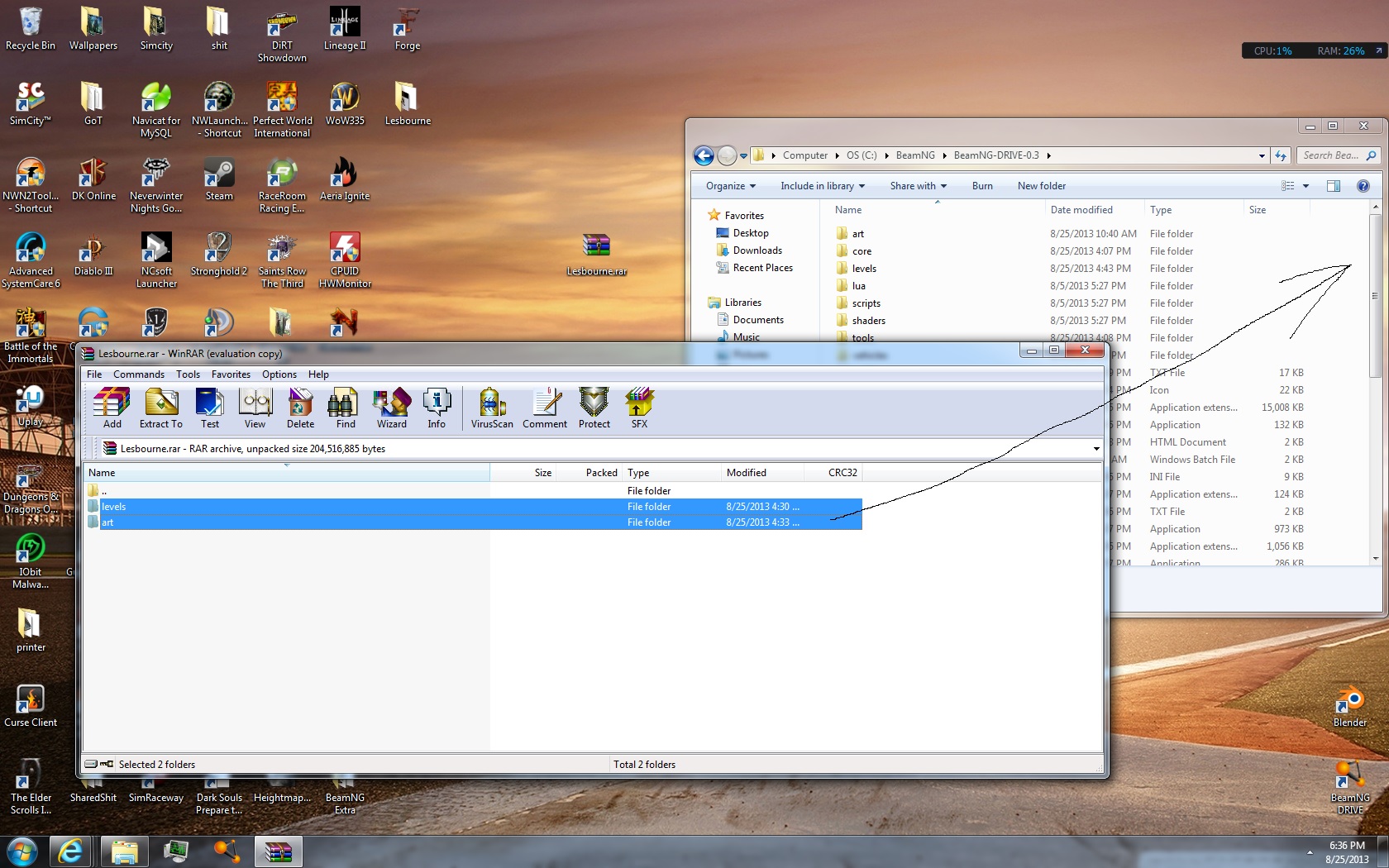Click the Explorer vertical scrollbar

click(x=1375, y=295)
